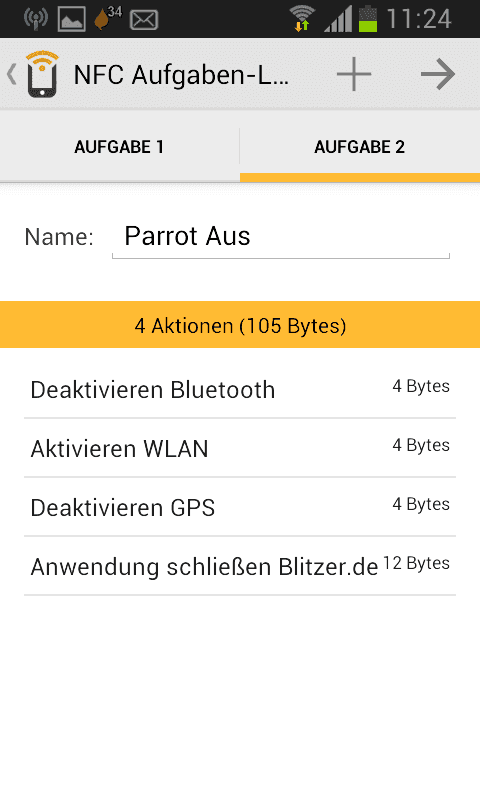Tap the battery icon in status bar
Image resolution: width=480 pixels, height=800 pixels.
(368, 19)
